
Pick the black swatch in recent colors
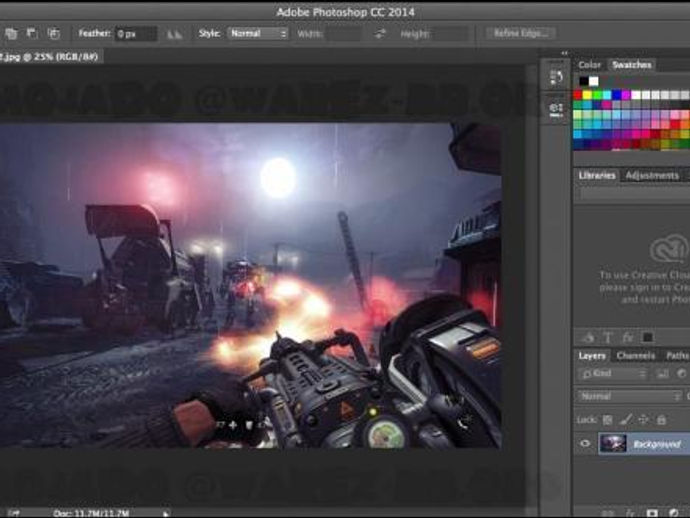click(x=584, y=81)
